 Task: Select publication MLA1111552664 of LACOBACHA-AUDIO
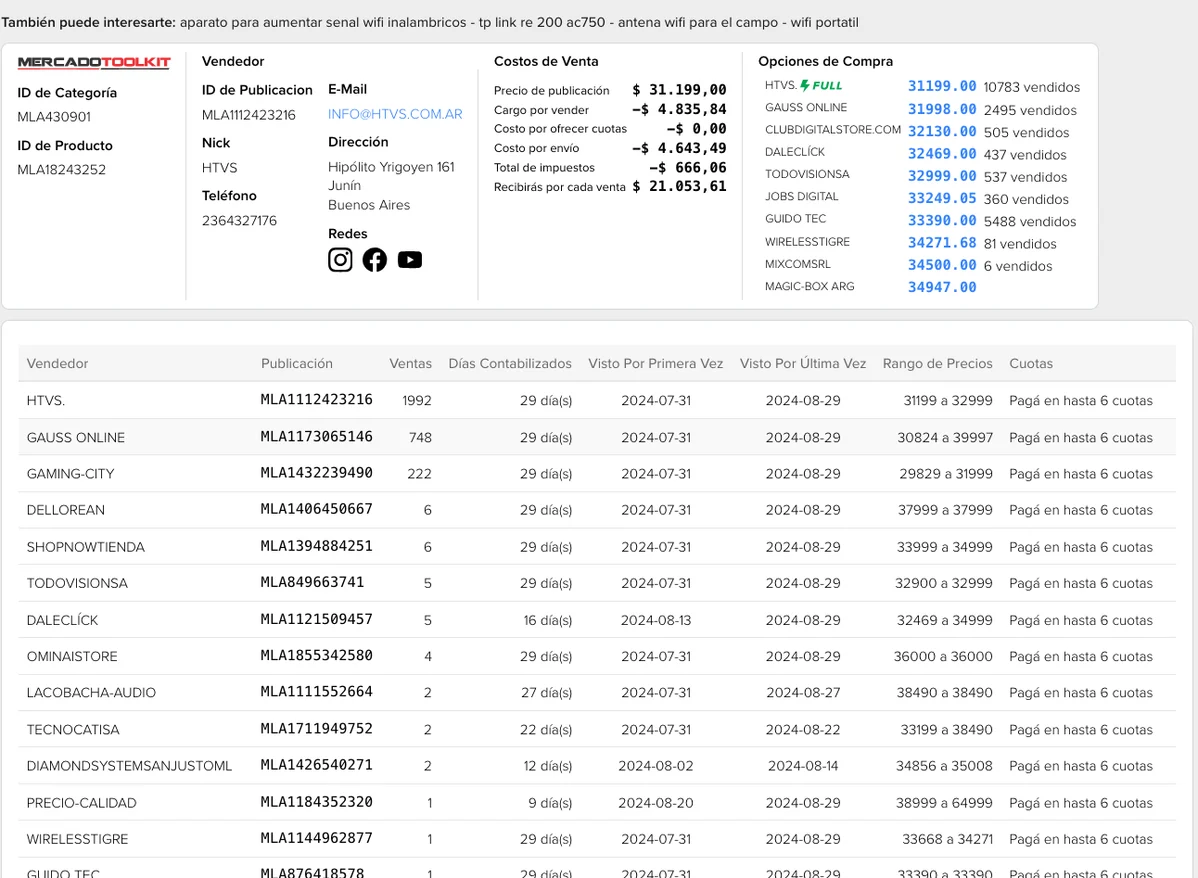(x=316, y=692)
